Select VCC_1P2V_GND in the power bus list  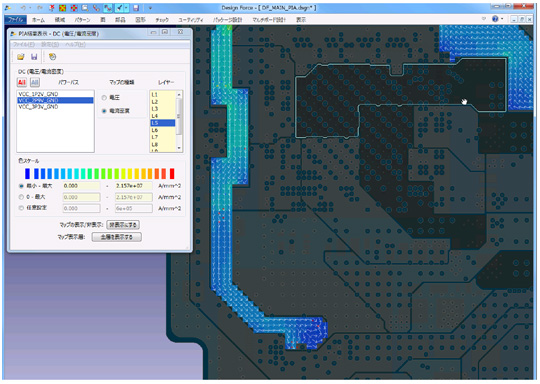(x=55, y=94)
